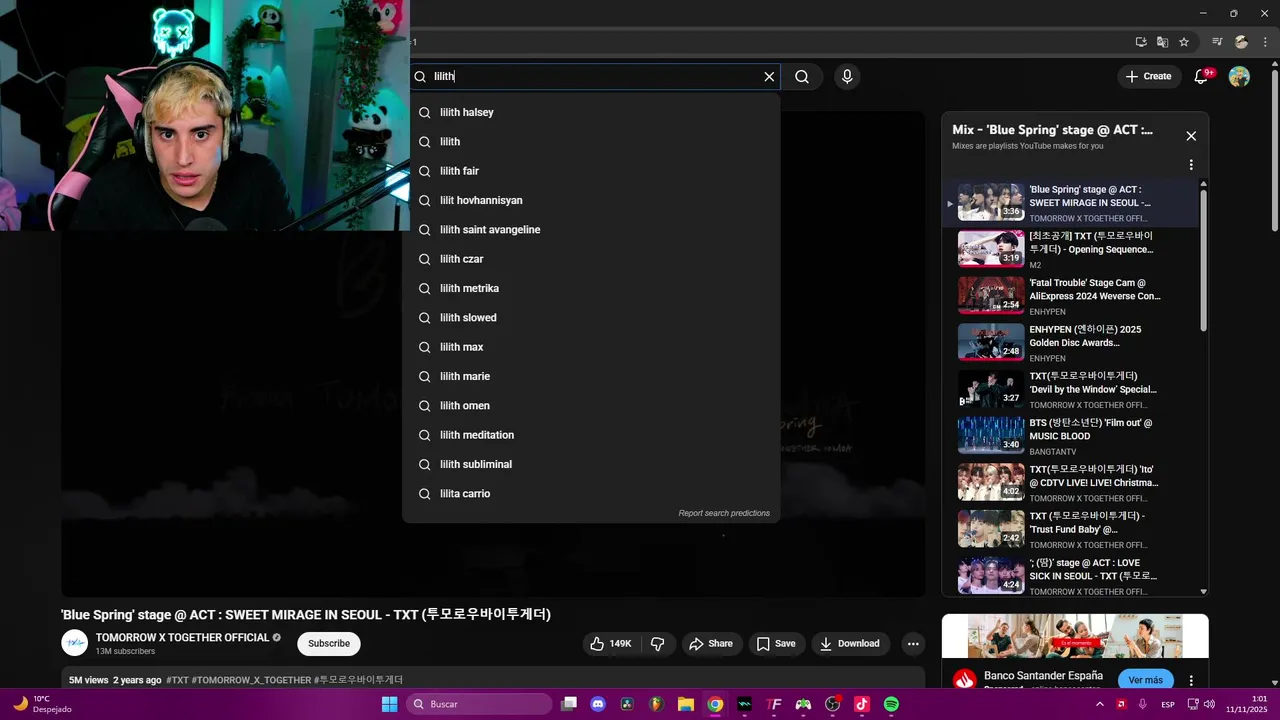
Task: Select the 'lilit hovhannisyan' suggestion
Action: coord(591,200)
